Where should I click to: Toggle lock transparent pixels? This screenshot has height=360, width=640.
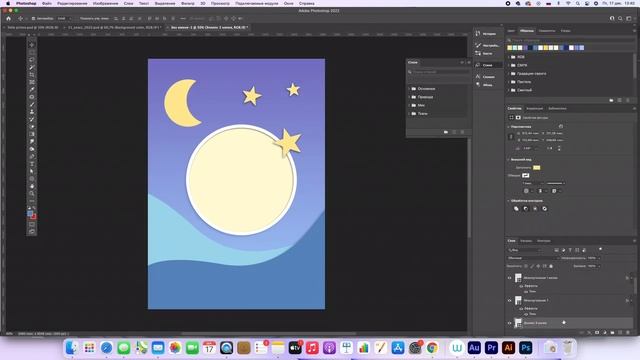(x=526, y=266)
